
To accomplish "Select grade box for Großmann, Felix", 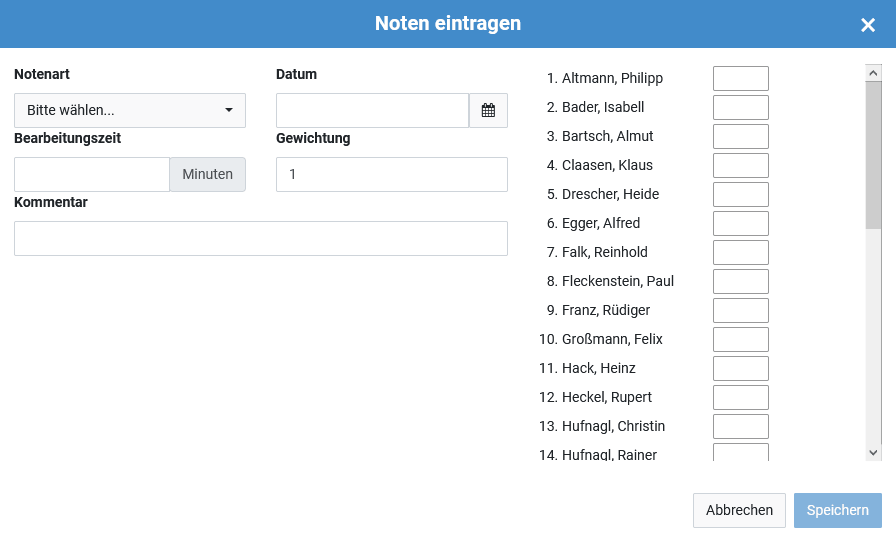I will click(741, 340).
